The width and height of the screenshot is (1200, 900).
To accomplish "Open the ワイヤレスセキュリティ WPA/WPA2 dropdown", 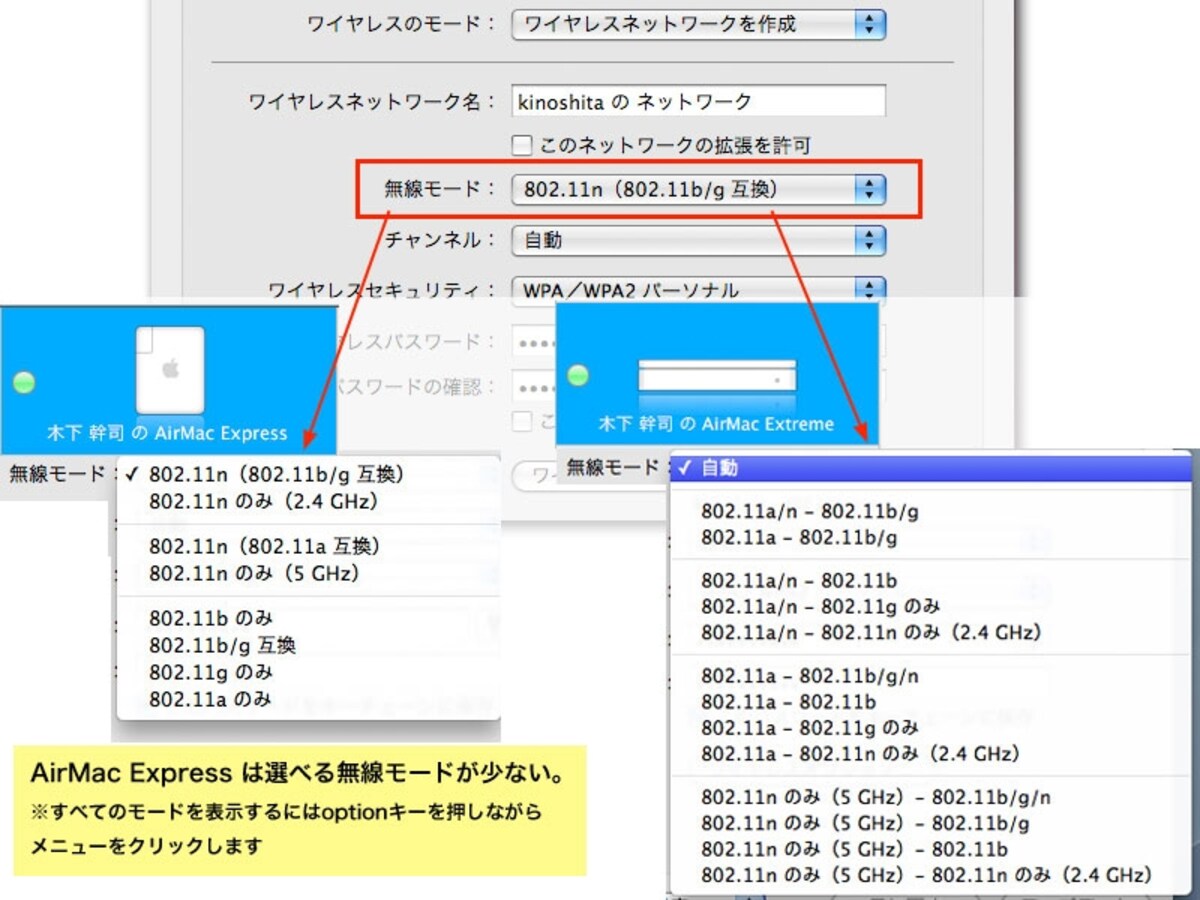I will pyautogui.click(x=698, y=290).
